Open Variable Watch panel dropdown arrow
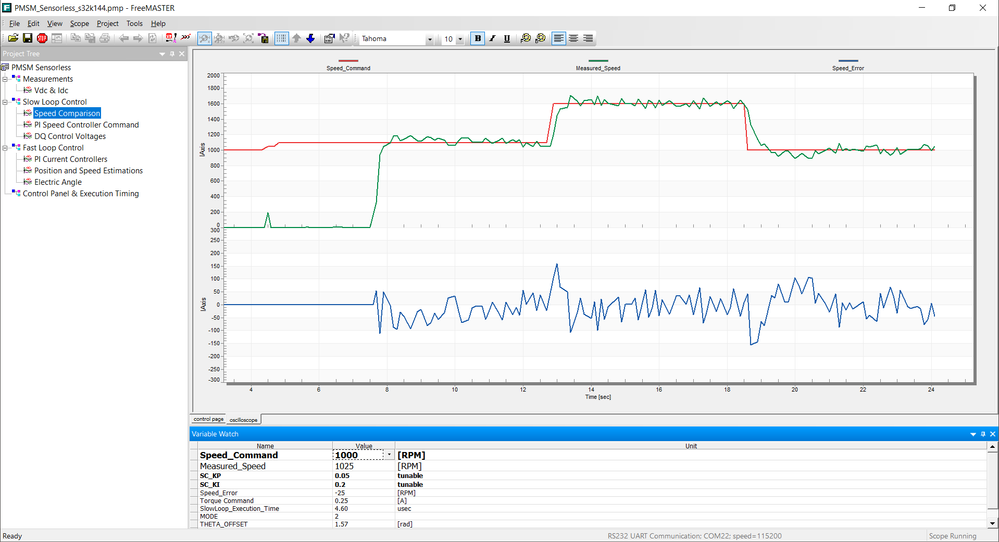Screen dimensions: 999x542 [x=974, y=434]
